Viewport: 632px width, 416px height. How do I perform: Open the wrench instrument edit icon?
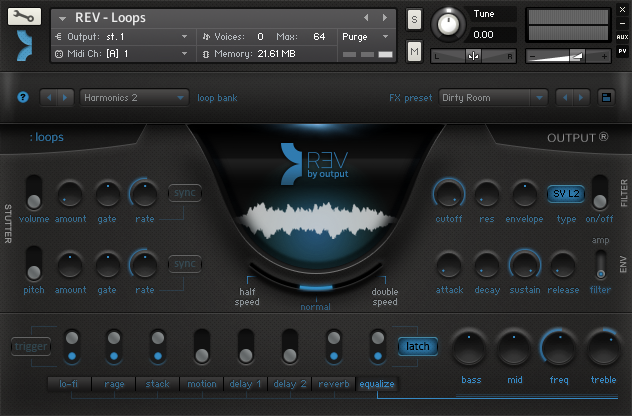click(x=24, y=16)
